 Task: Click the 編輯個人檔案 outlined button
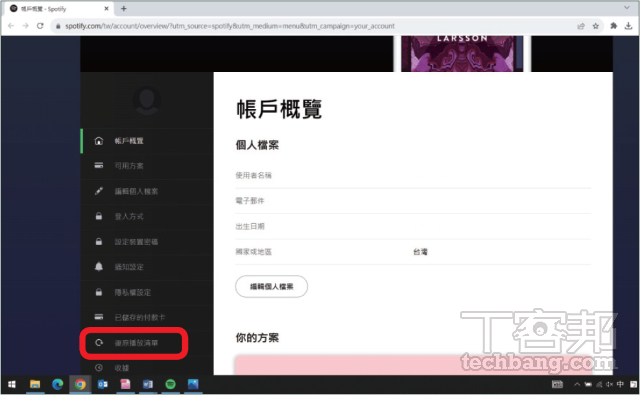point(271,286)
